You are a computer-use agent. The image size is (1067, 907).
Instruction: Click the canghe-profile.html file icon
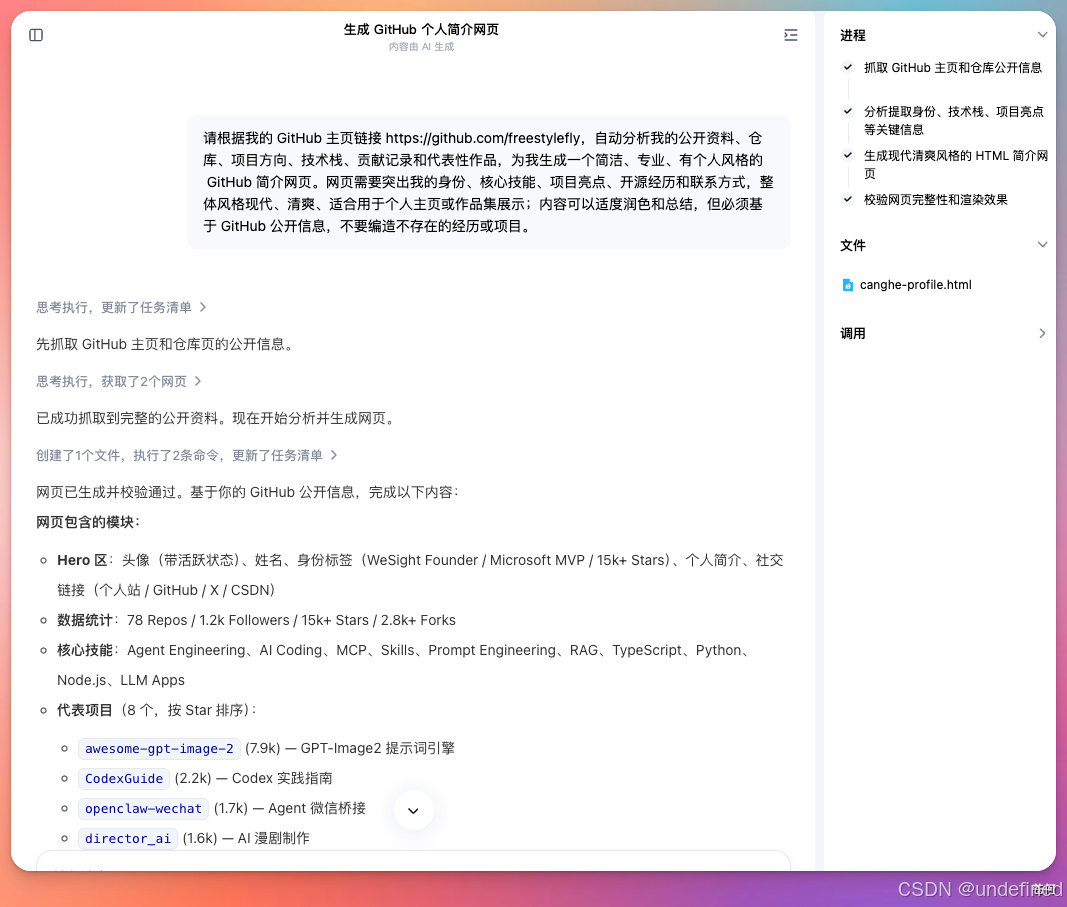point(847,285)
